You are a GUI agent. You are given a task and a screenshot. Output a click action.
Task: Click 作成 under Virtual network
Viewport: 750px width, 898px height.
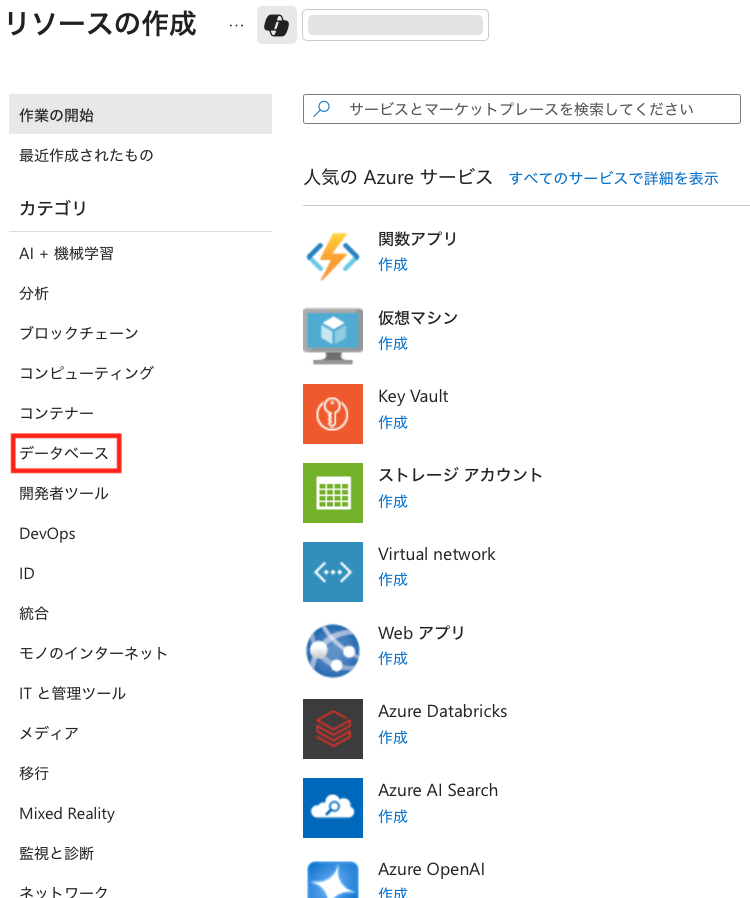click(x=393, y=579)
